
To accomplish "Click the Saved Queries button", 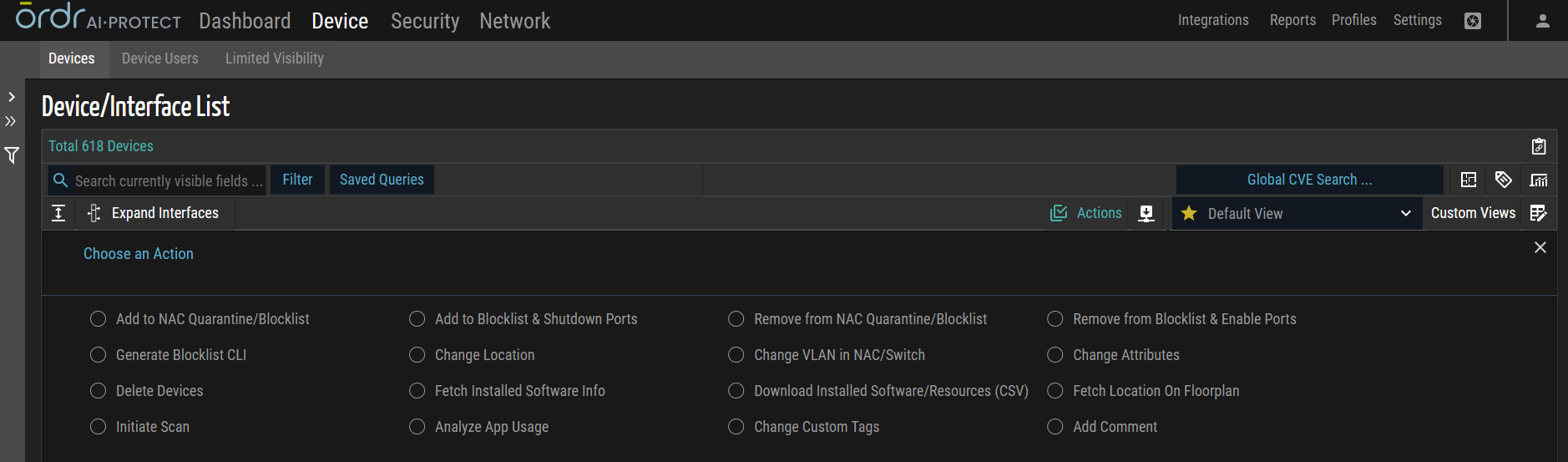I will point(382,180).
